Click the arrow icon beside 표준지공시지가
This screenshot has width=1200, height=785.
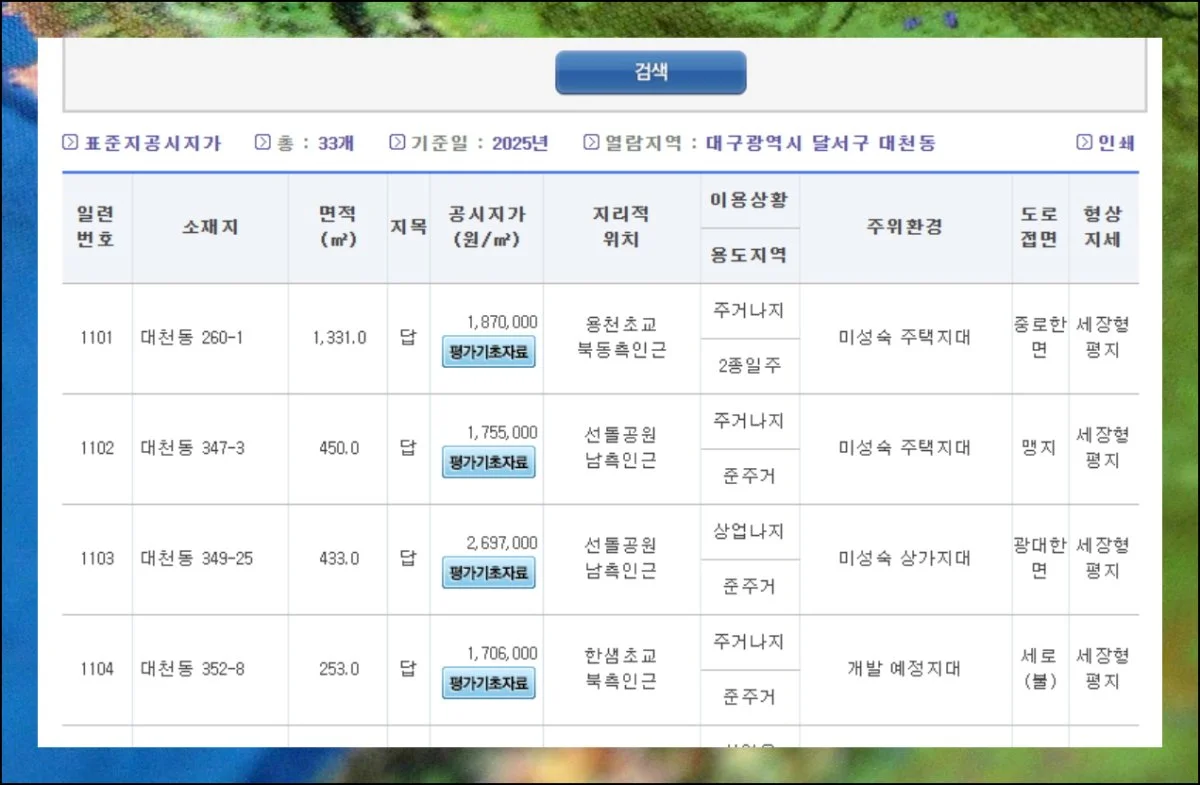[x=70, y=143]
